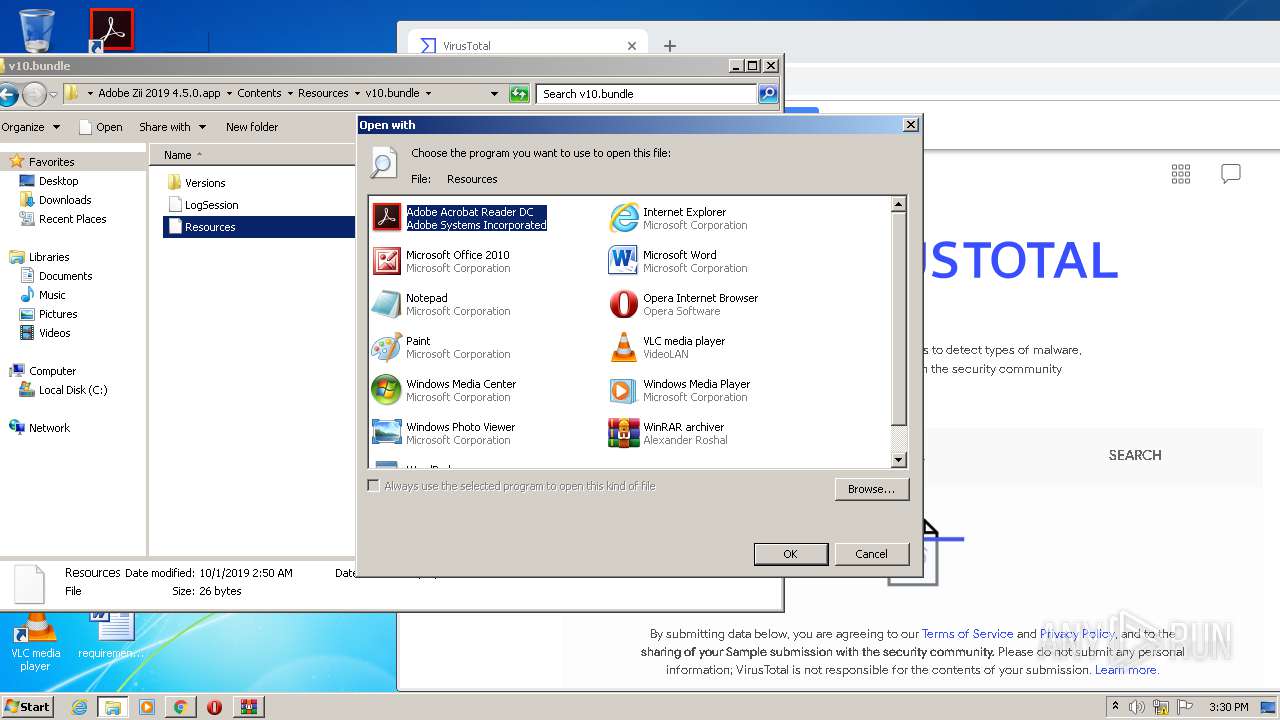Click the Action Center flag tray icon
Image resolution: width=1280 pixels, height=720 pixels.
[x=1184, y=707]
